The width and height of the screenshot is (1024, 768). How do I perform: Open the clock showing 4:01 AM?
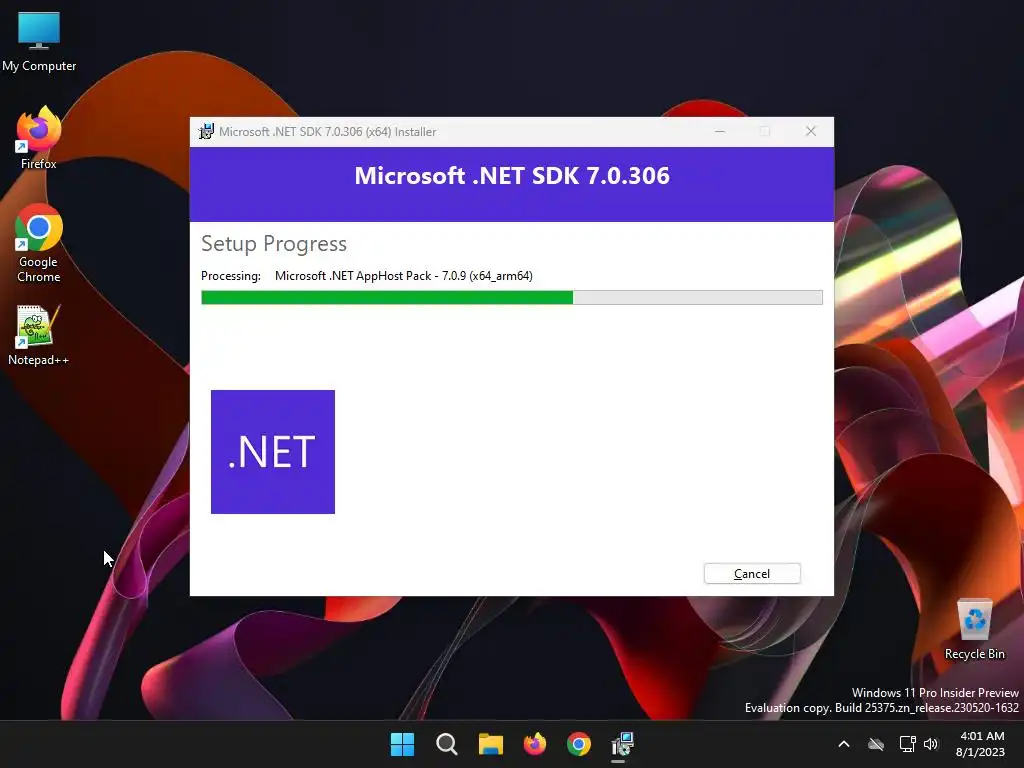981,744
